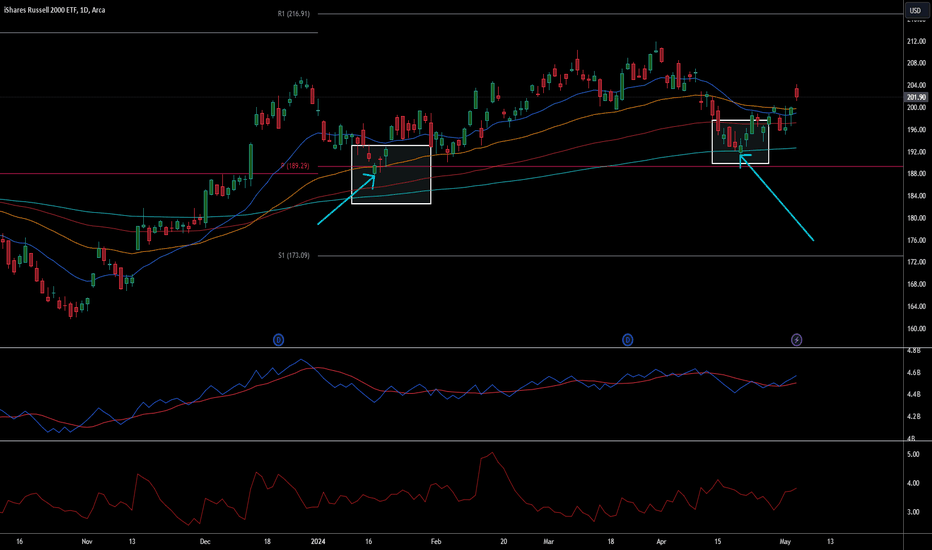Select the current price label 201.90
This screenshot has height=550, width=932.
coord(917,97)
